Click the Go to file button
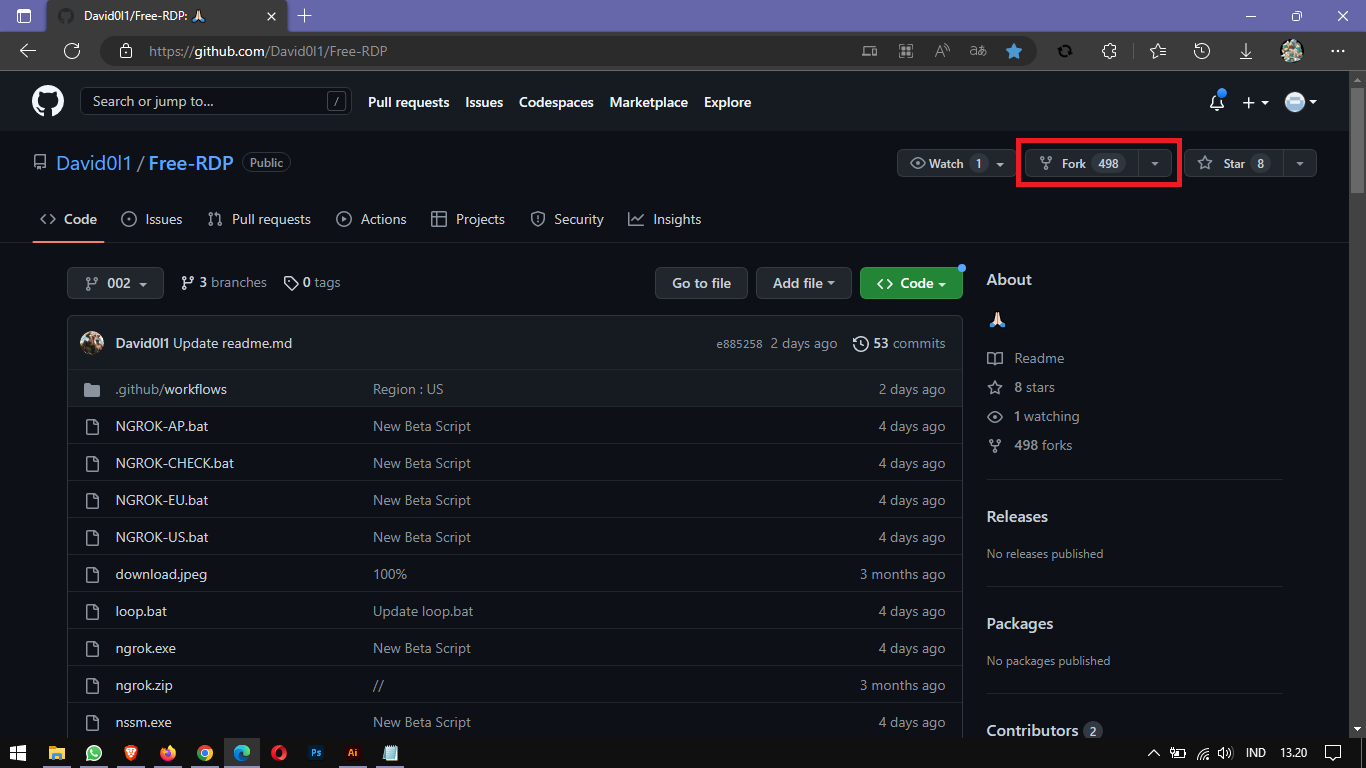 point(701,283)
